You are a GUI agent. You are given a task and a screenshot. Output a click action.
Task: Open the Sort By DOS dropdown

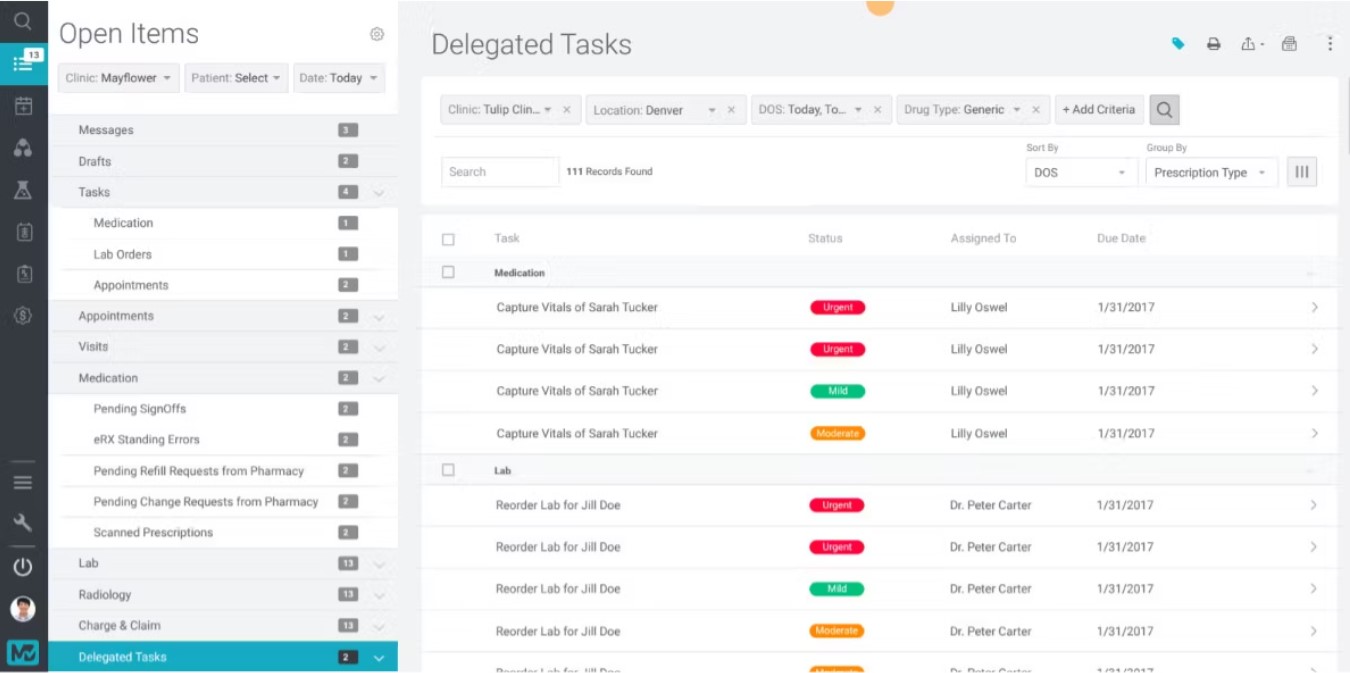click(x=1080, y=172)
